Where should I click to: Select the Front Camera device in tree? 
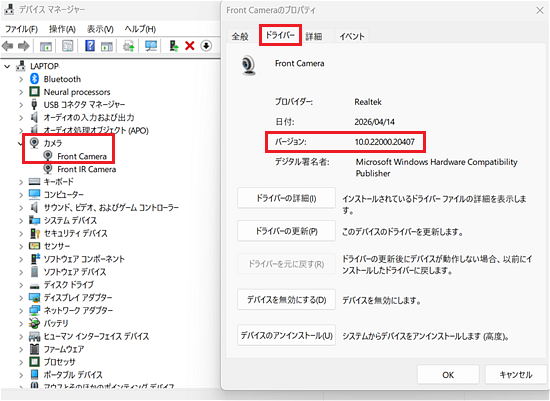82,156
